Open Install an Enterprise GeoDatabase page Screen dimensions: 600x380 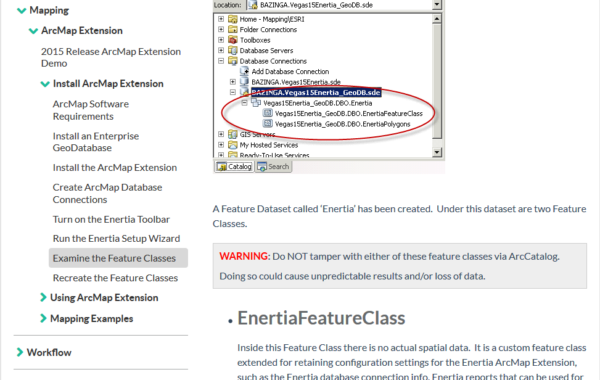coord(96,142)
